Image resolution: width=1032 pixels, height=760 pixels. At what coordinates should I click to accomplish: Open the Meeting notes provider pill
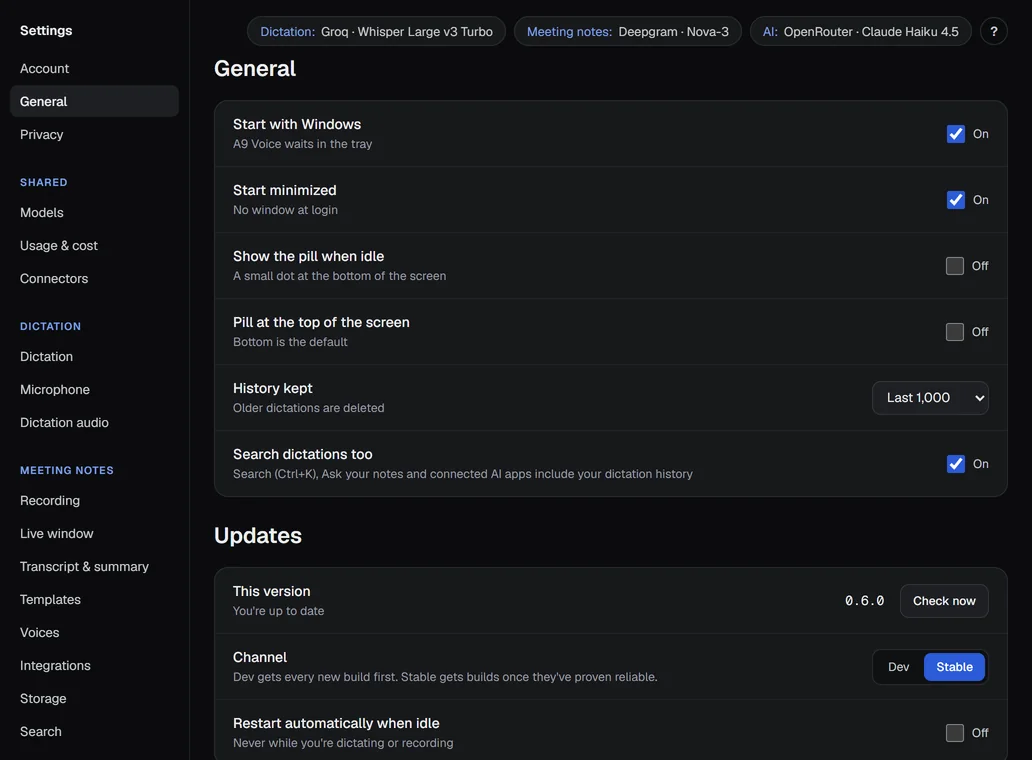click(x=627, y=32)
